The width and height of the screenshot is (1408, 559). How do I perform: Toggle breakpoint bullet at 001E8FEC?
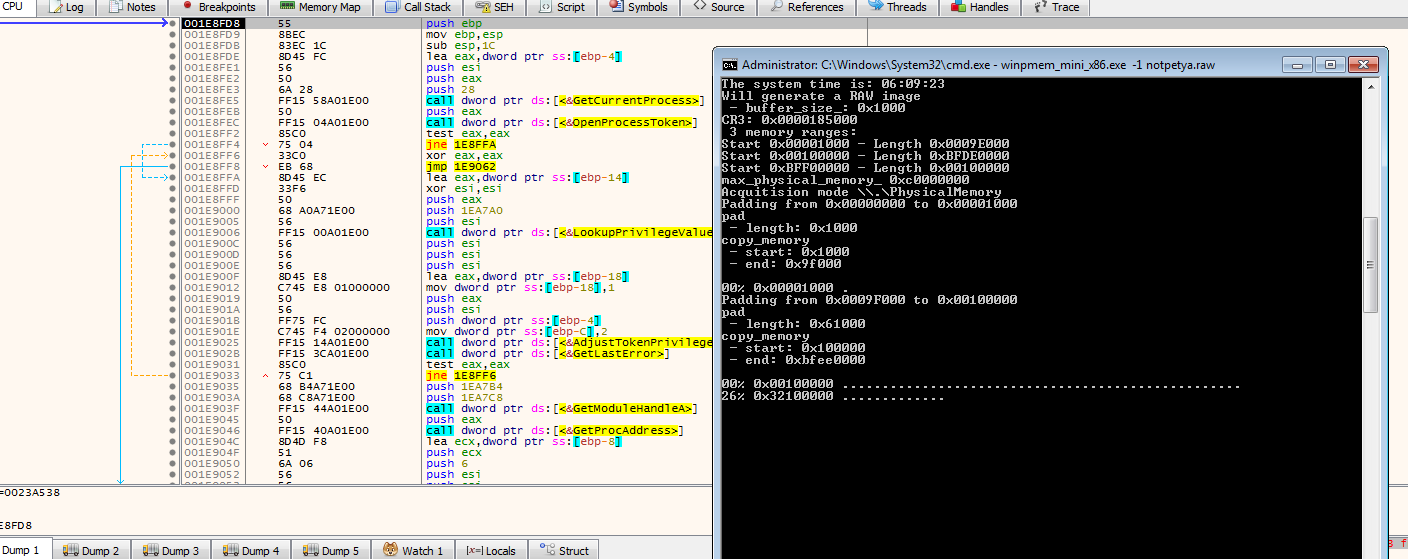(x=172, y=122)
